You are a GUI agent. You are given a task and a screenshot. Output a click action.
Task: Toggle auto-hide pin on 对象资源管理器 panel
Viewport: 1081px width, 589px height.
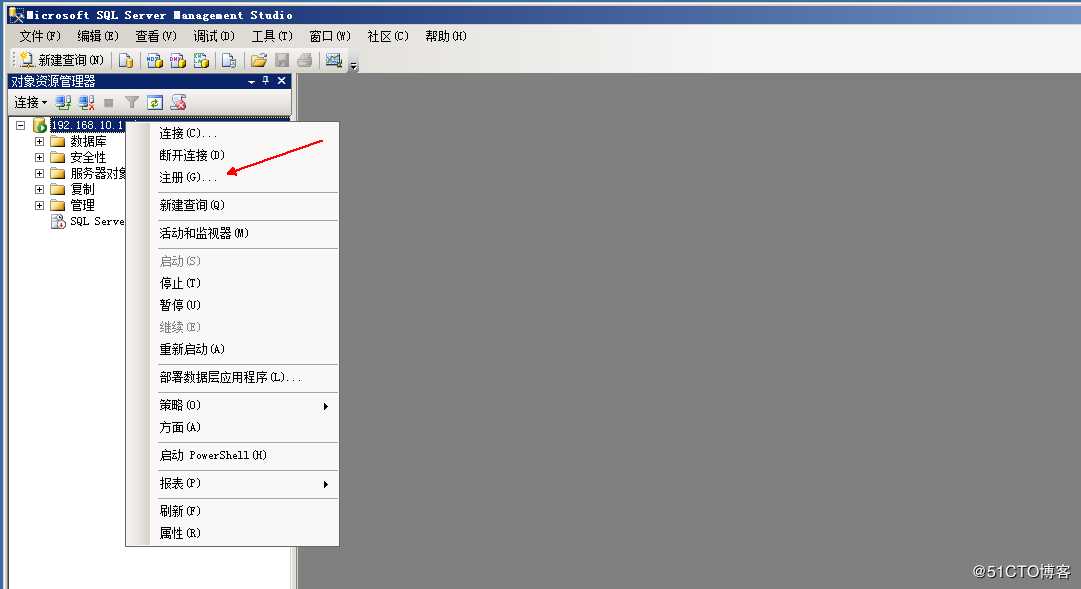pos(266,81)
